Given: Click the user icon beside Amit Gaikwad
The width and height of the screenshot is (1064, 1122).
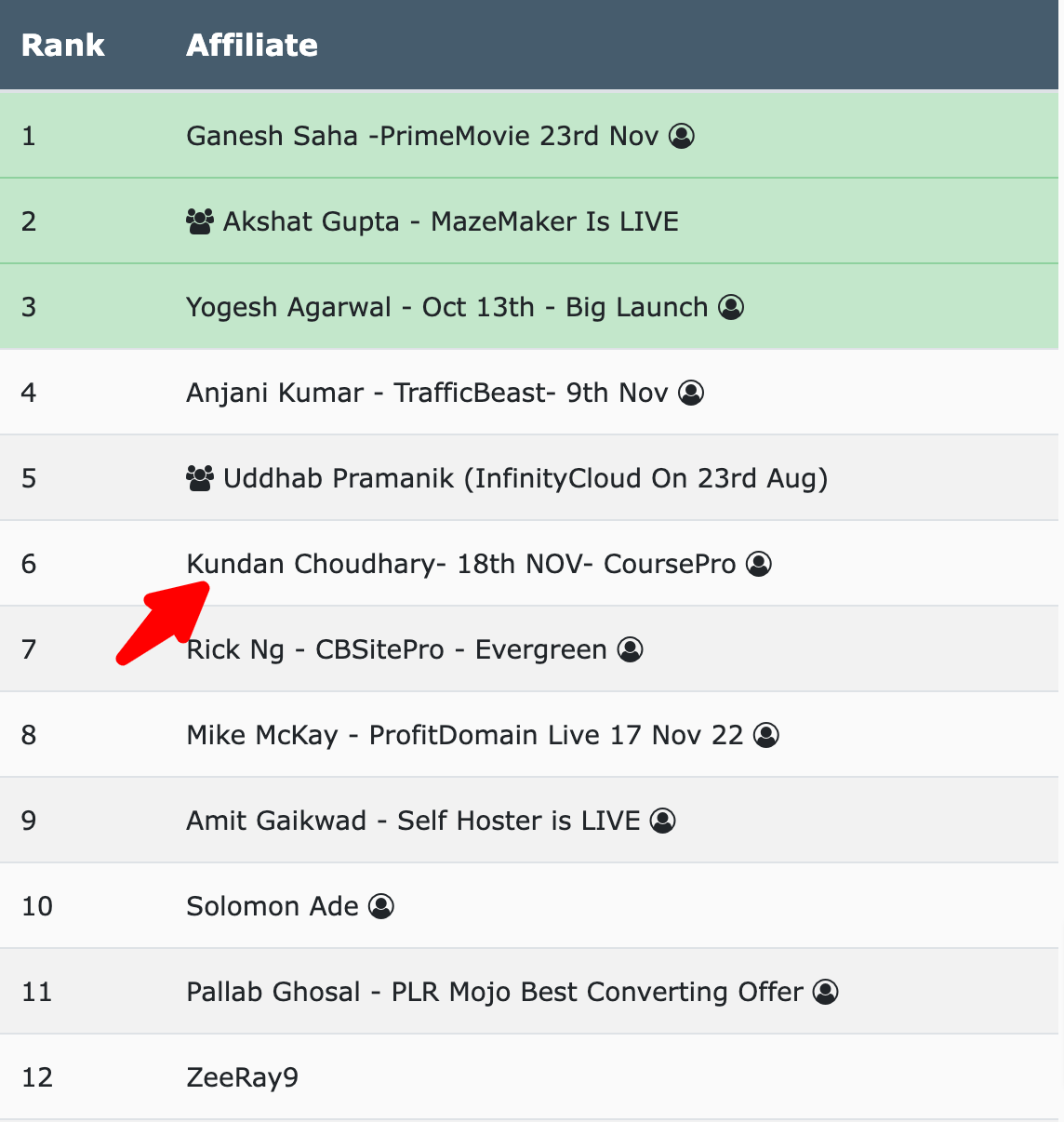Looking at the screenshot, I should (663, 821).
